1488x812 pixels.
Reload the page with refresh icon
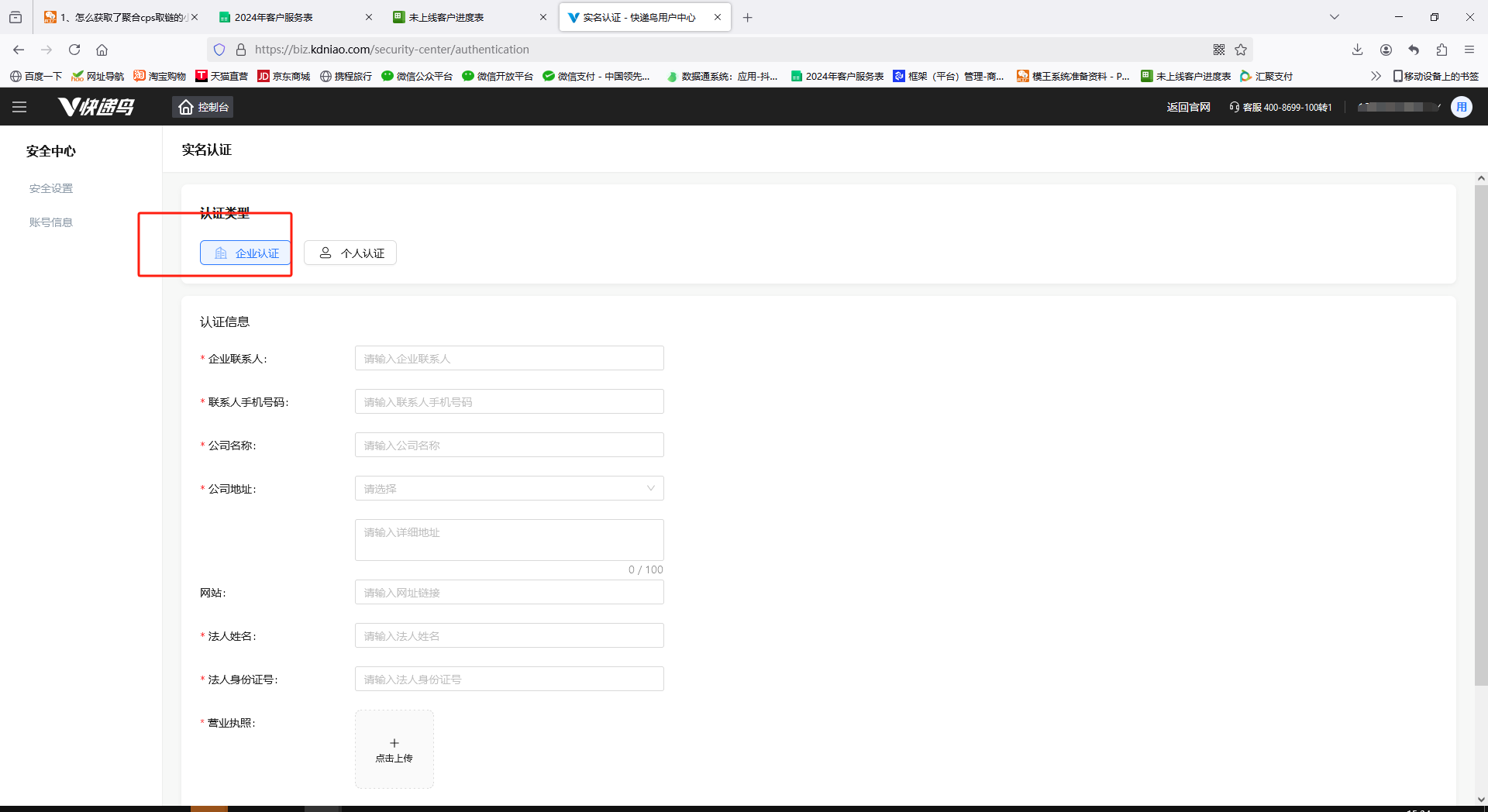(x=74, y=50)
